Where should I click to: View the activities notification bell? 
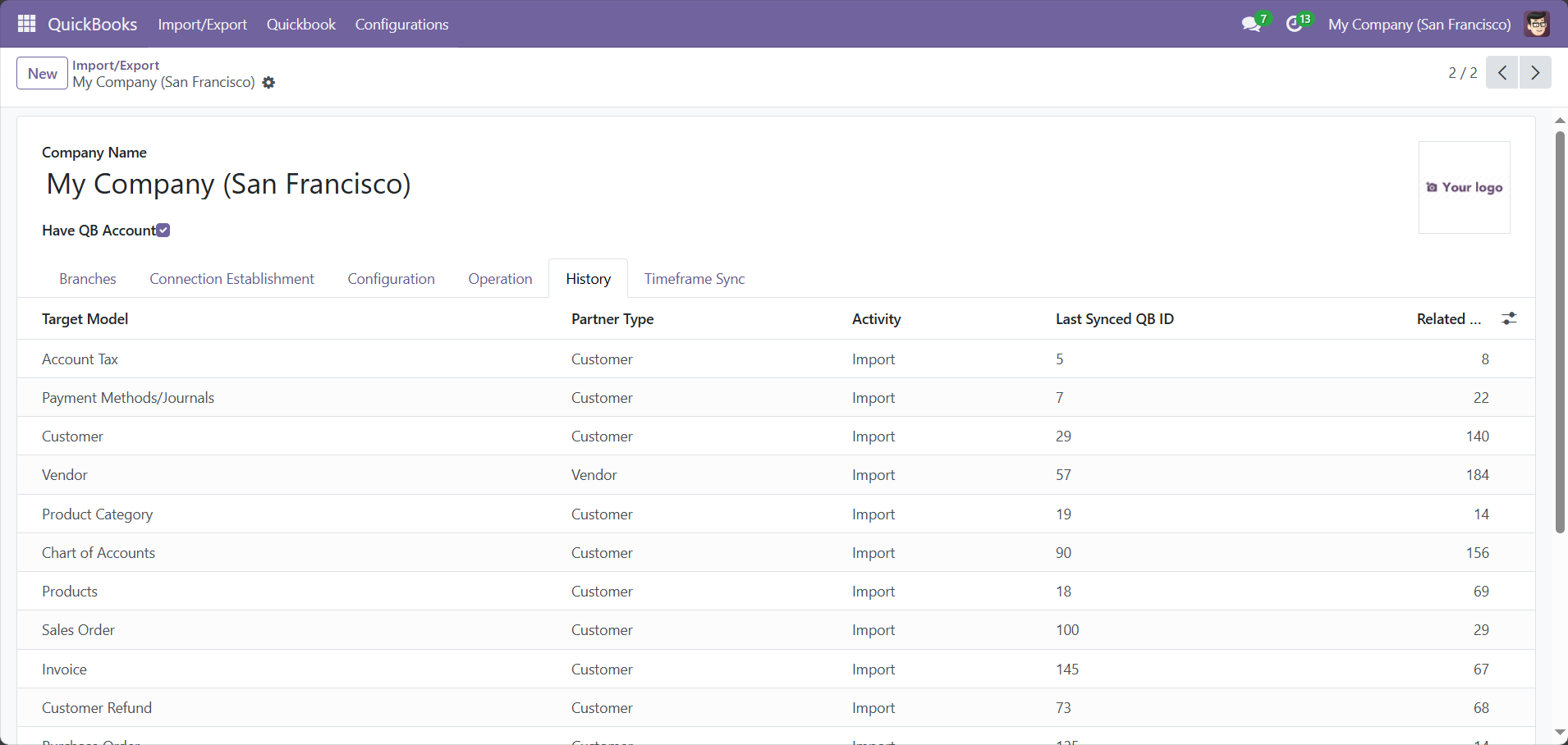1295,24
